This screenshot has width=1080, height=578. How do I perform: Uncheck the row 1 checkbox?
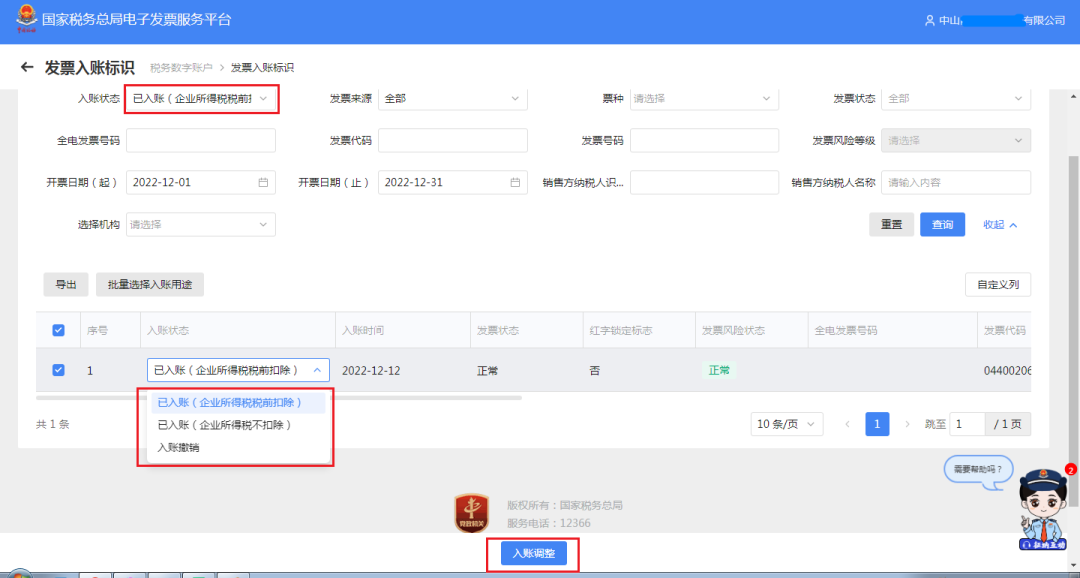pyautogui.click(x=58, y=370)
